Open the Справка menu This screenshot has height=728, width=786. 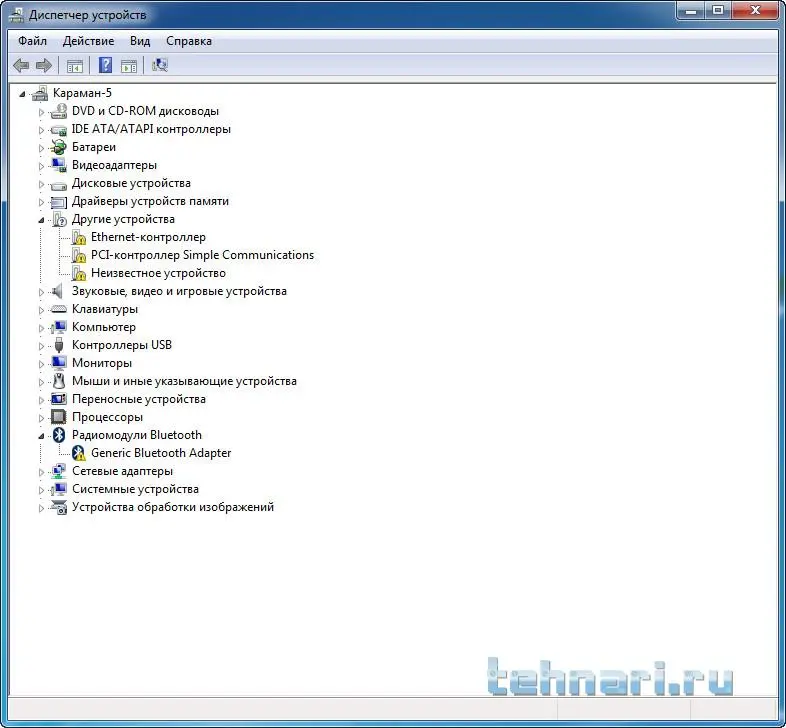[x=189, y=41]
